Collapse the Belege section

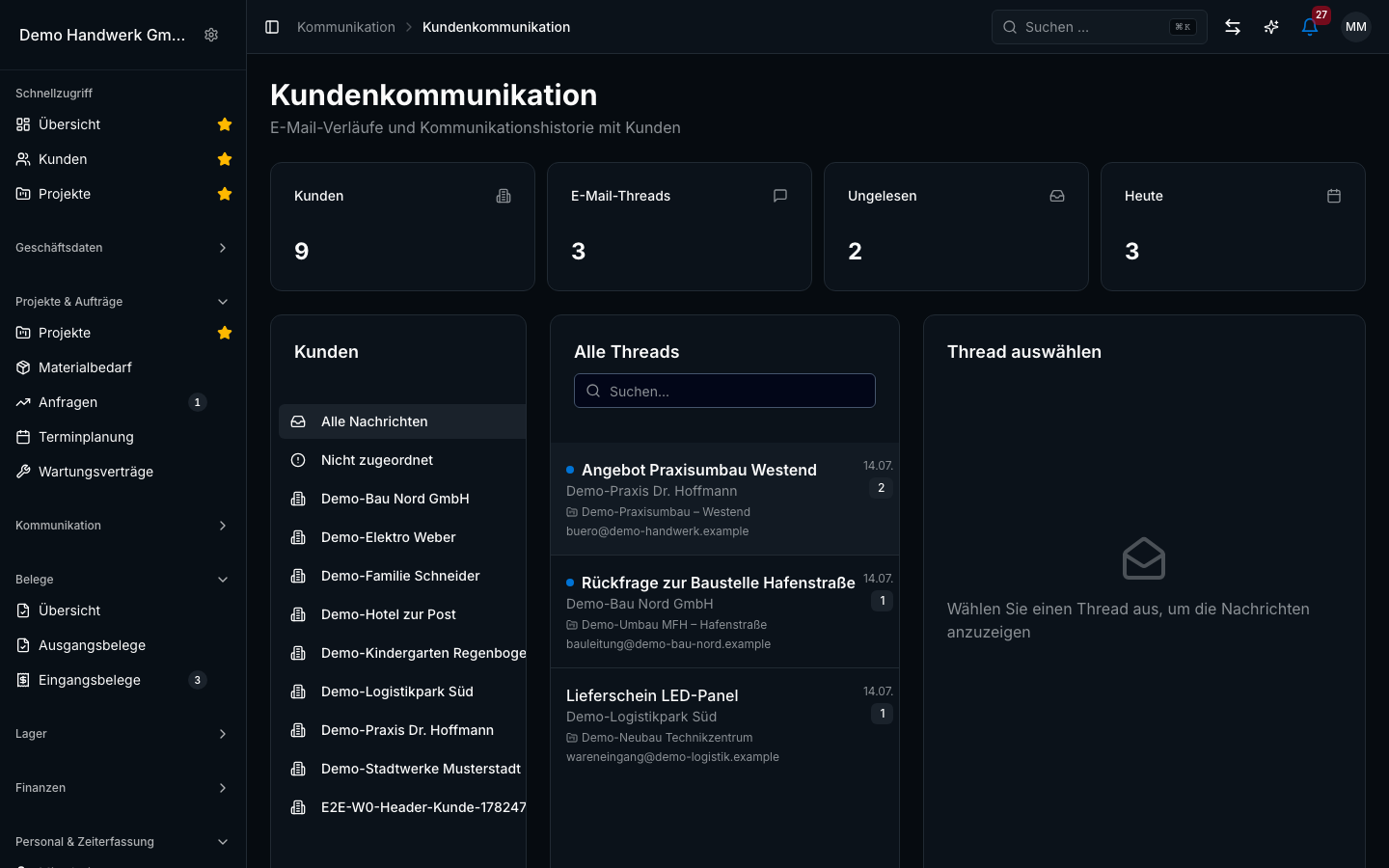point(123,580)
